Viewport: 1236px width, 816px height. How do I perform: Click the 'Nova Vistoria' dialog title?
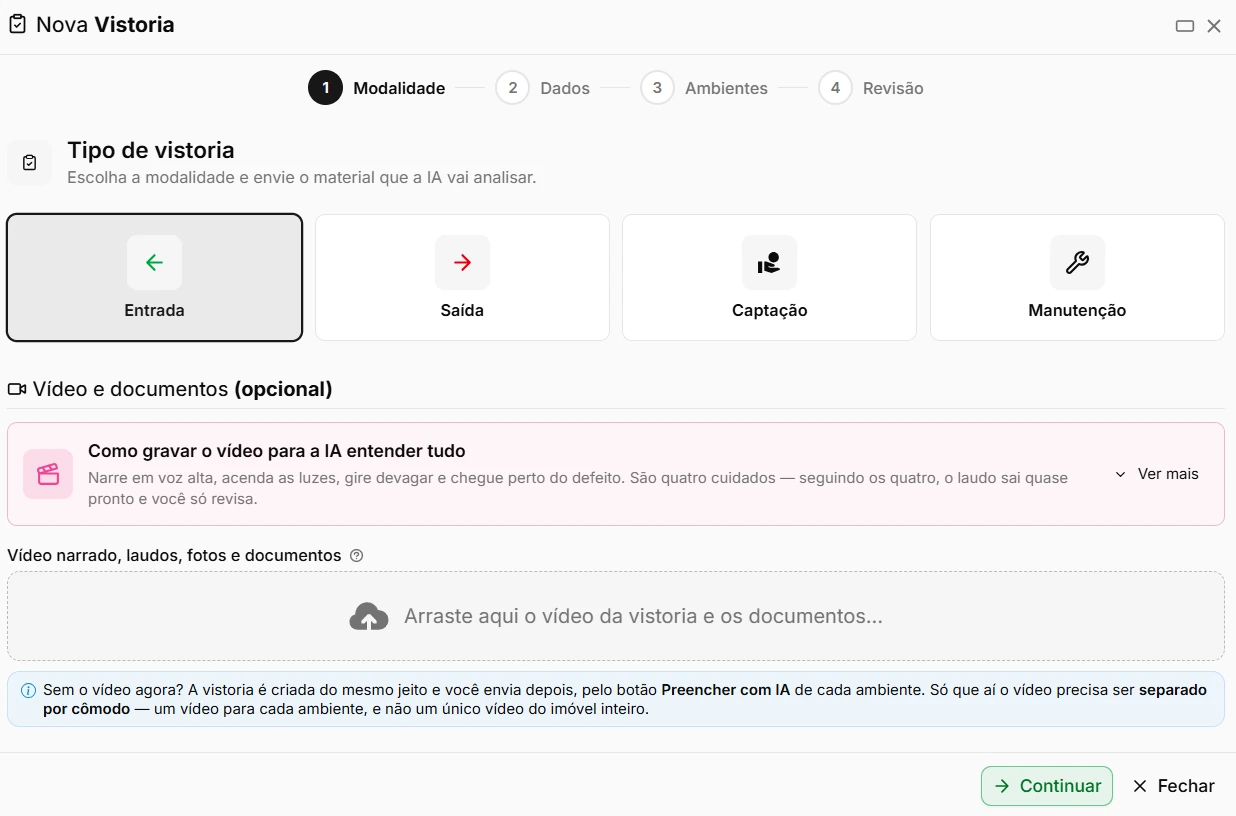pos(105,25)
